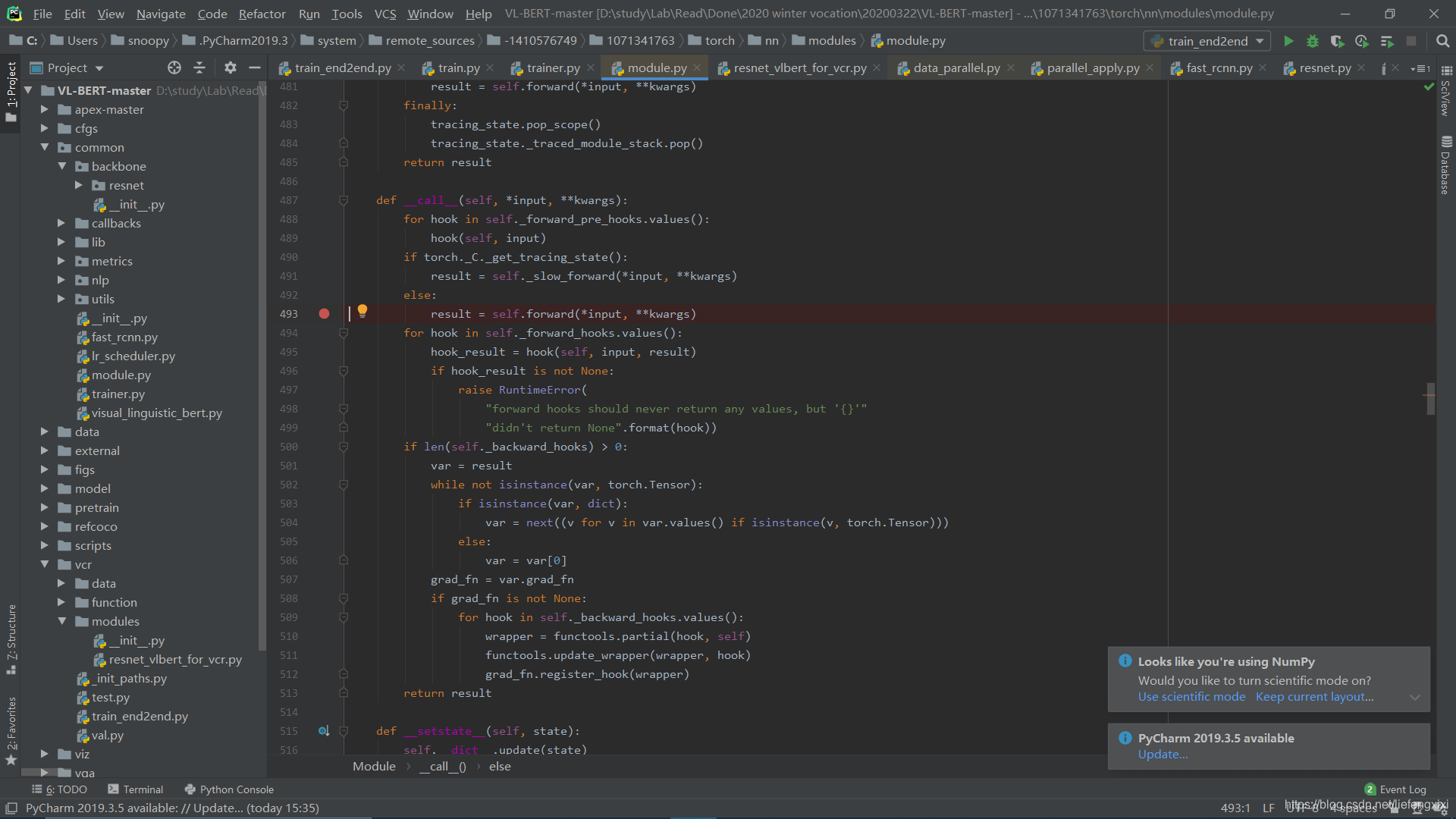Open the Refactor menu
The image size is (1456, 819).
pyautogui.click(x=262, y=14)
